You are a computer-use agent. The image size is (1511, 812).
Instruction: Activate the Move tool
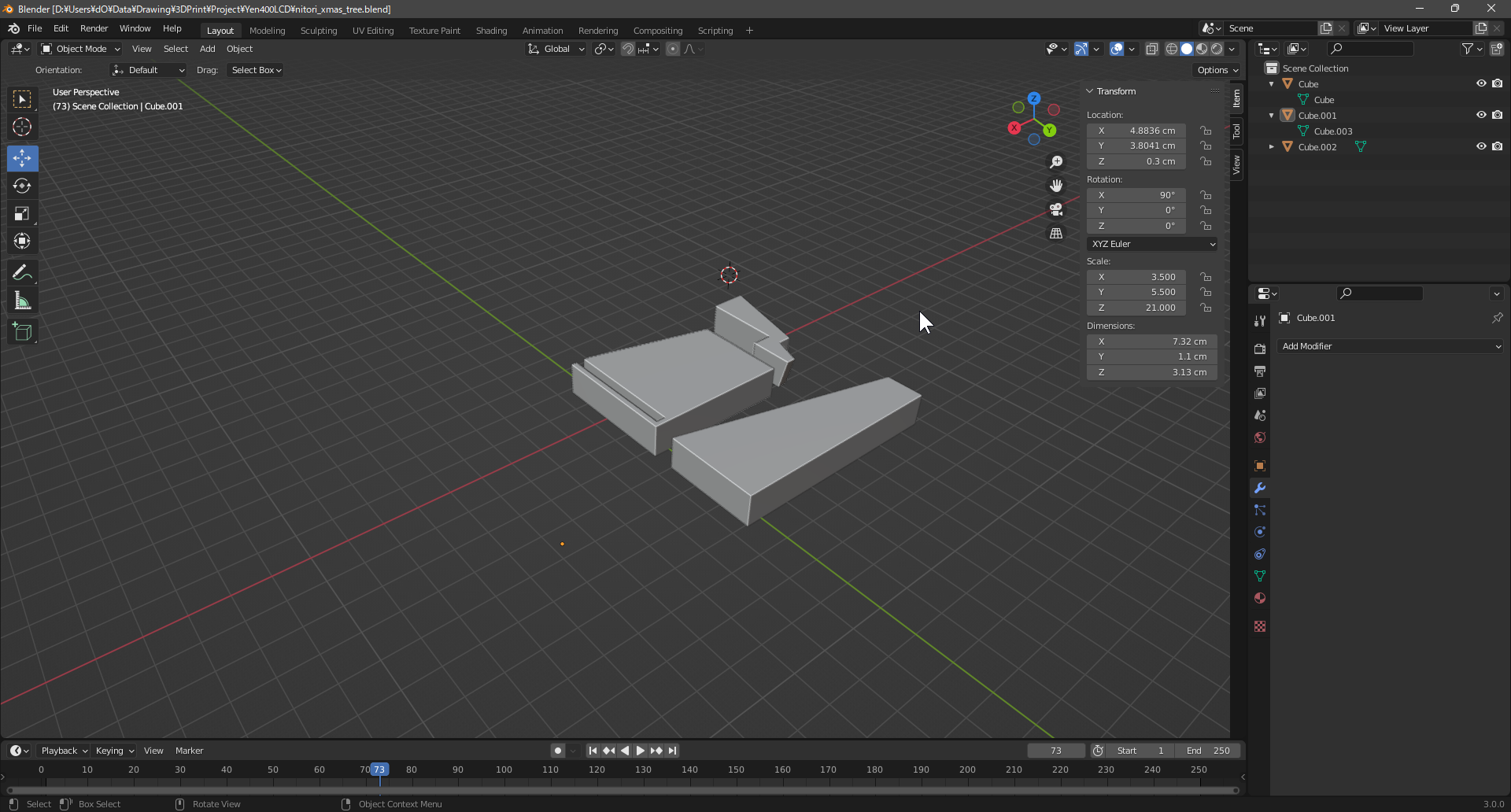pyautogui.click(x=22, y=158)
